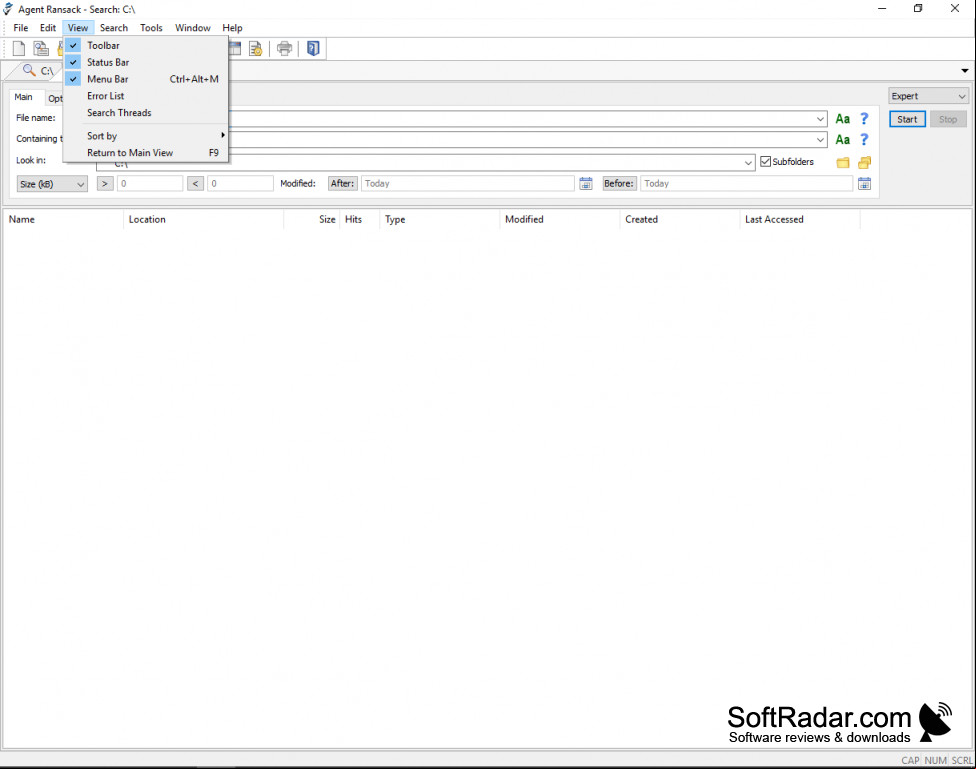Image resolution: width=976 pixels, height=769 pixels.
Task: Open the File menu
Action: point(21,28)
